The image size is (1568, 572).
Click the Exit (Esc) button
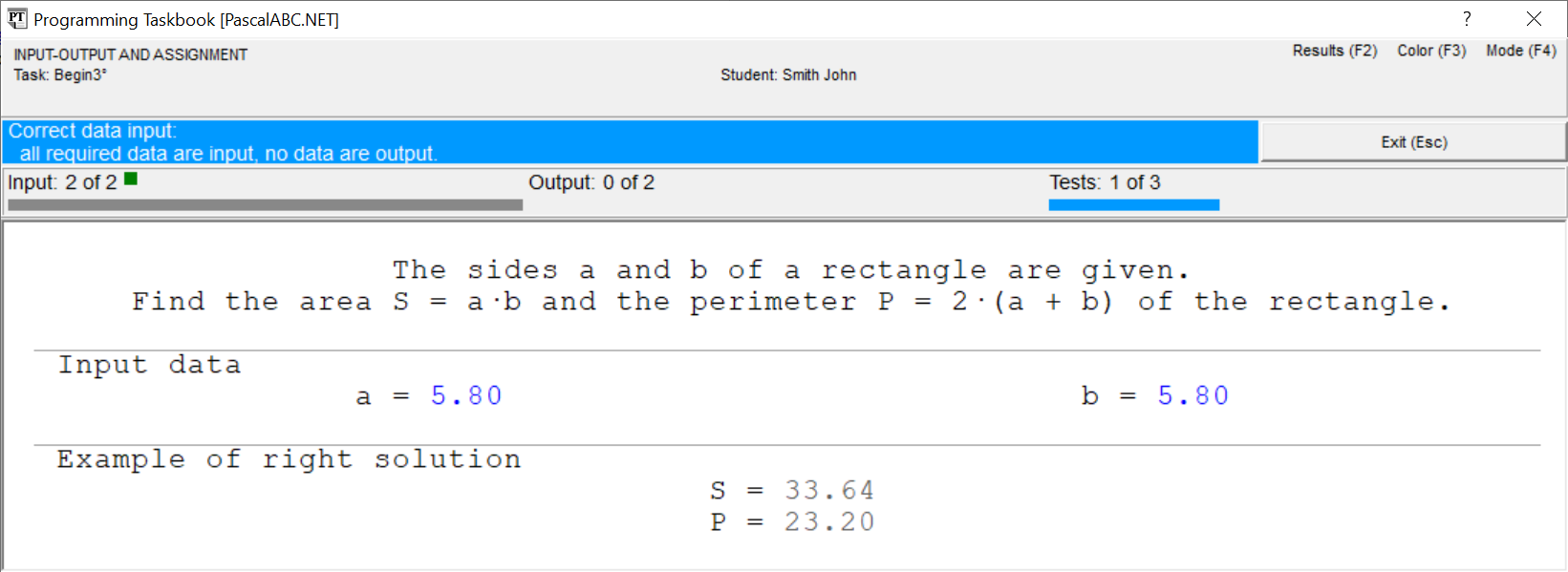1414,142
